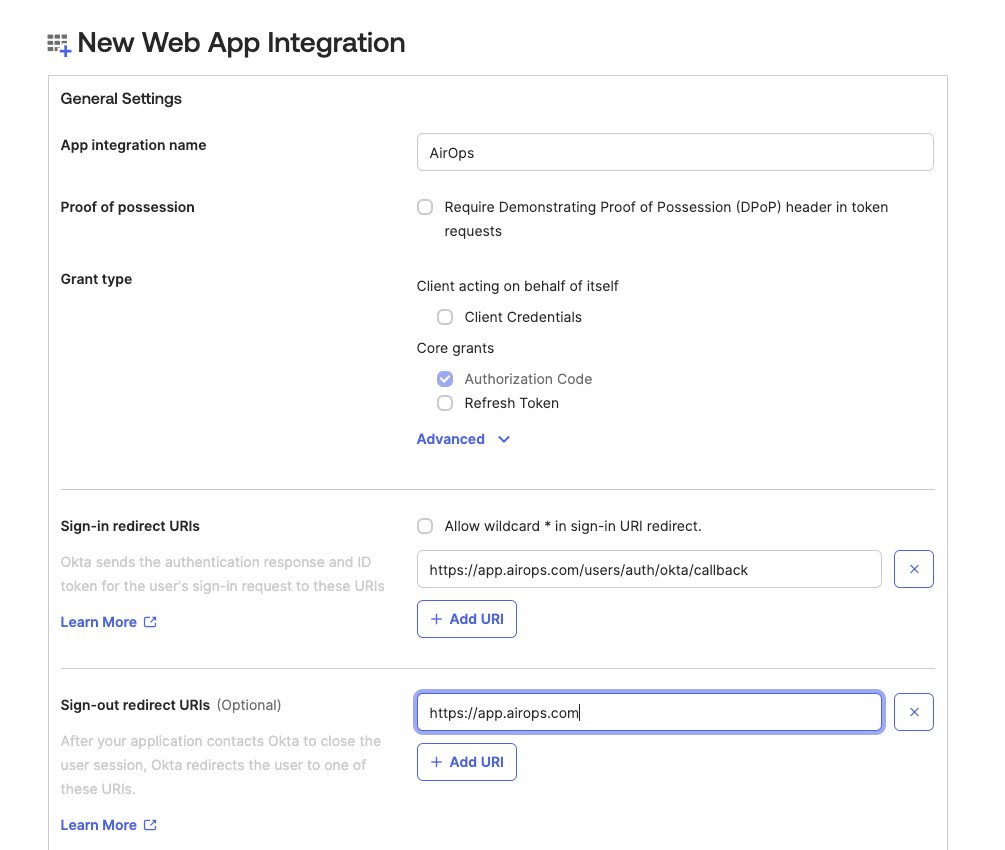The width and height of the screenshot is (1005, 850).
Task: Click the 'General Settings' heading
Action: coord(121,99)
